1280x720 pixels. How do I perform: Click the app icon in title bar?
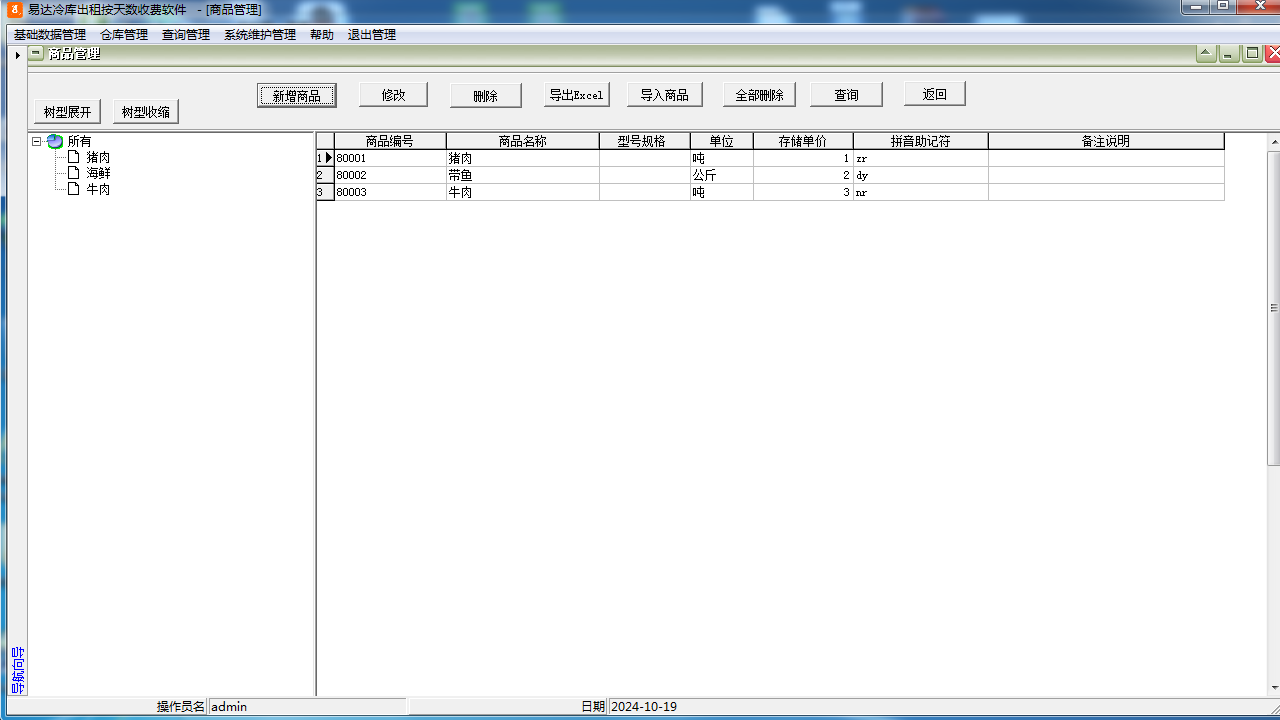(x=15, y=9)
